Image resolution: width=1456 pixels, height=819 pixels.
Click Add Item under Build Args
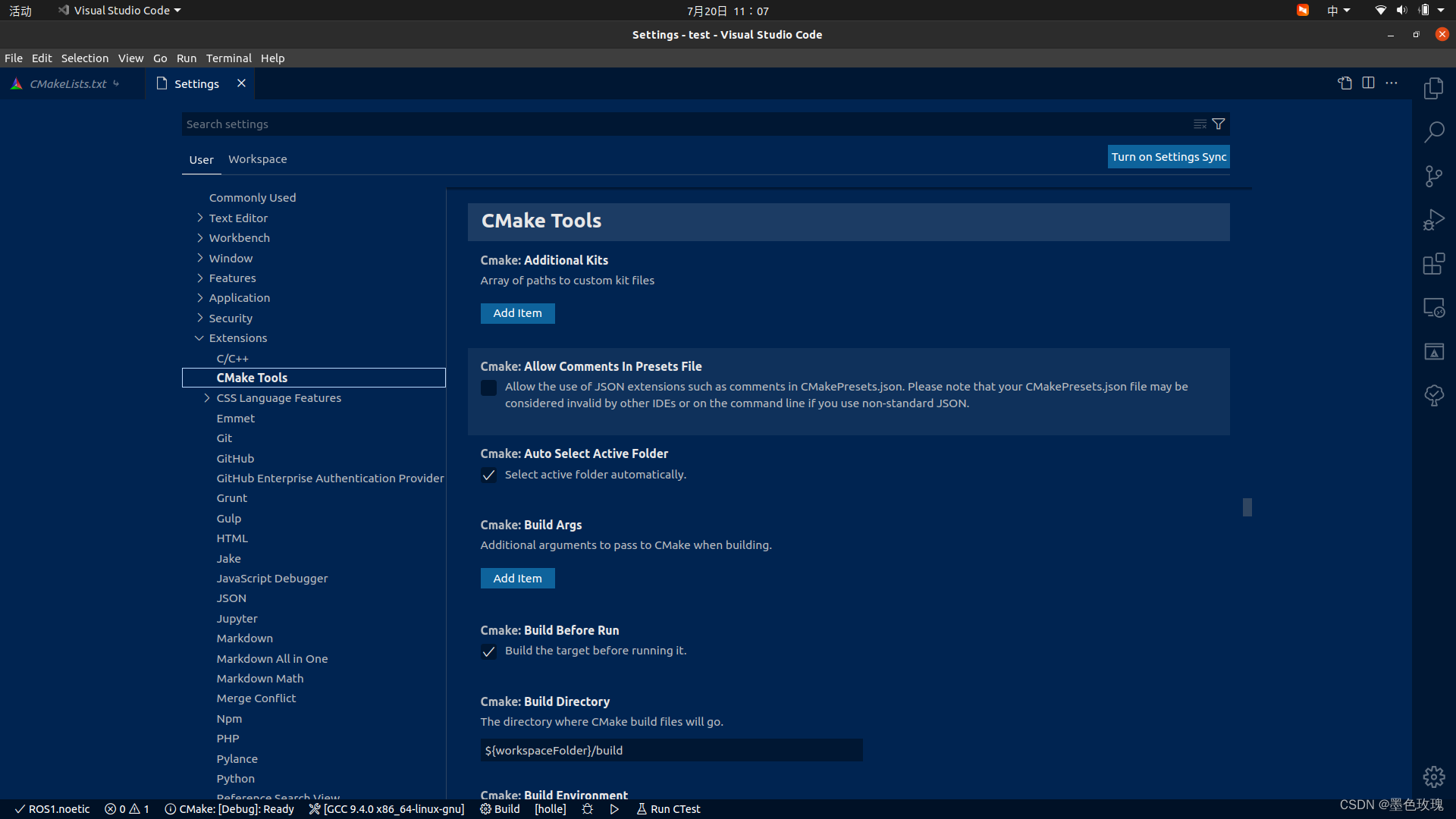518,579
